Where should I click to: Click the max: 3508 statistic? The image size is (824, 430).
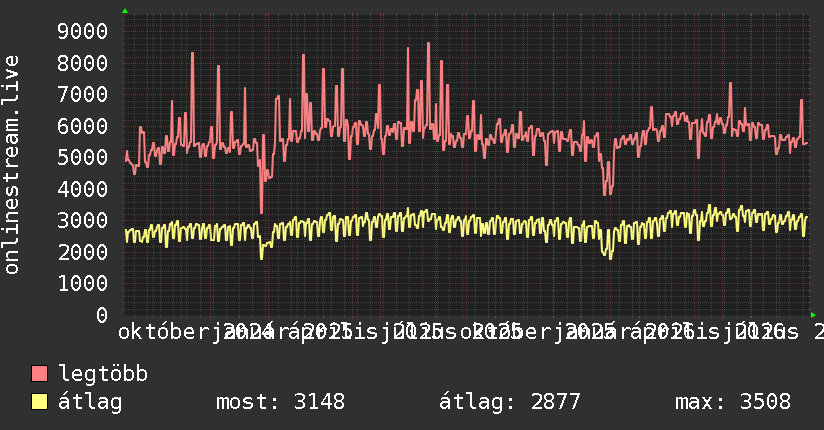coord(733,402)
